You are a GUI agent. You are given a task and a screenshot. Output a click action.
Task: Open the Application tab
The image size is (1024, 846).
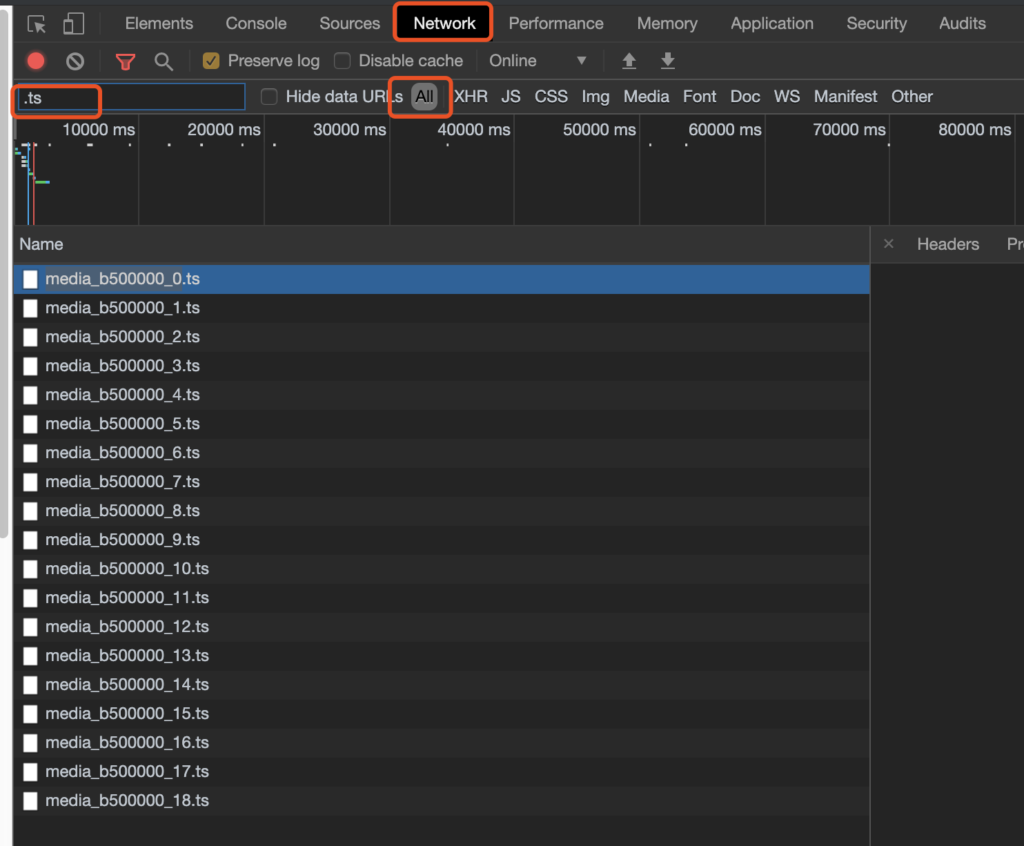click(772, 24)
